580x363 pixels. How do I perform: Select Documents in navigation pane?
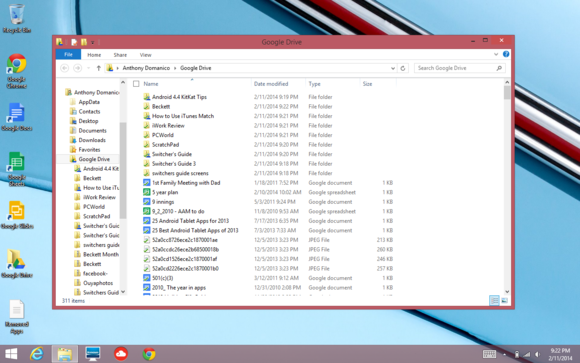tap(92, 131)
